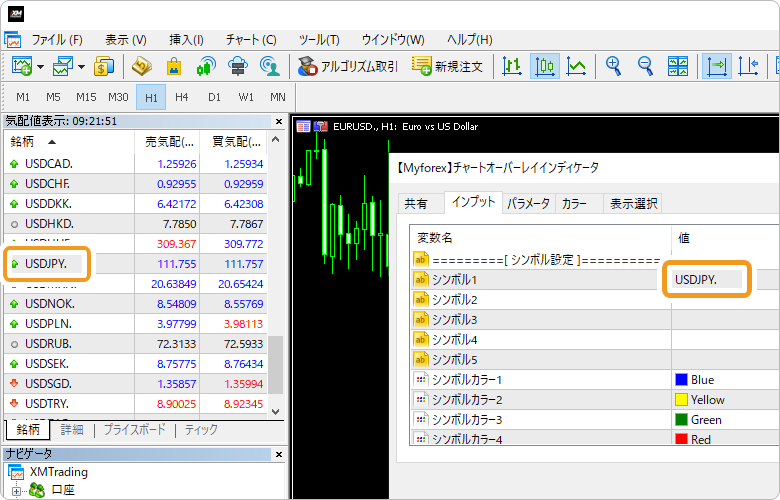Click the シンボル1 value field USDJPY.
This screenshot has height=500, width=780.
[x=706, y=280]
